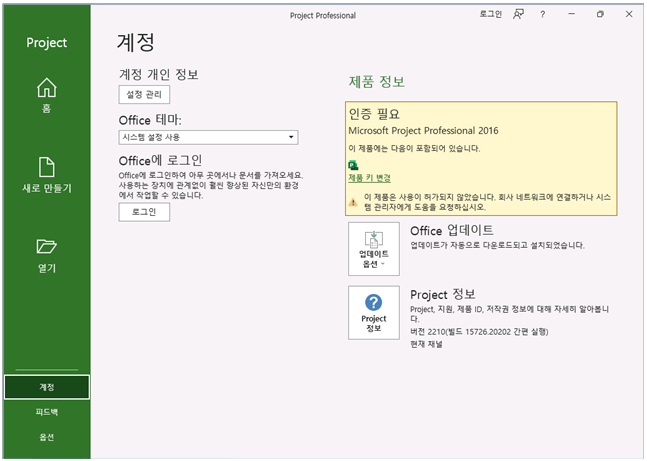The width and height of the screenshot is (647, 461).
Task: Click the 로그인 button under Office에 로그인
Action: [x=144, y=212]
